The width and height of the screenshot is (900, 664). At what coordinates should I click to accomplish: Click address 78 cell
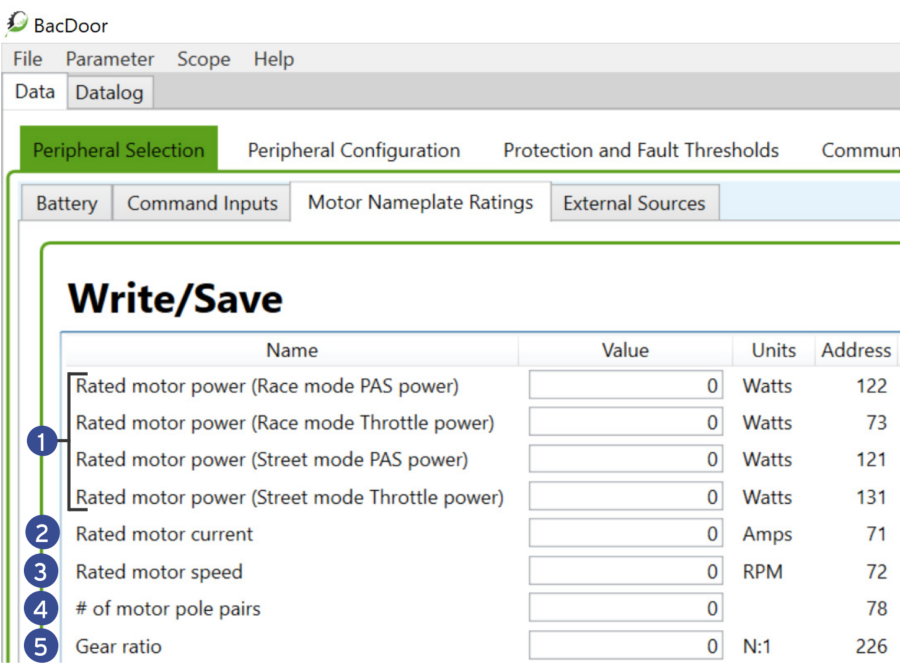[876, 608]
